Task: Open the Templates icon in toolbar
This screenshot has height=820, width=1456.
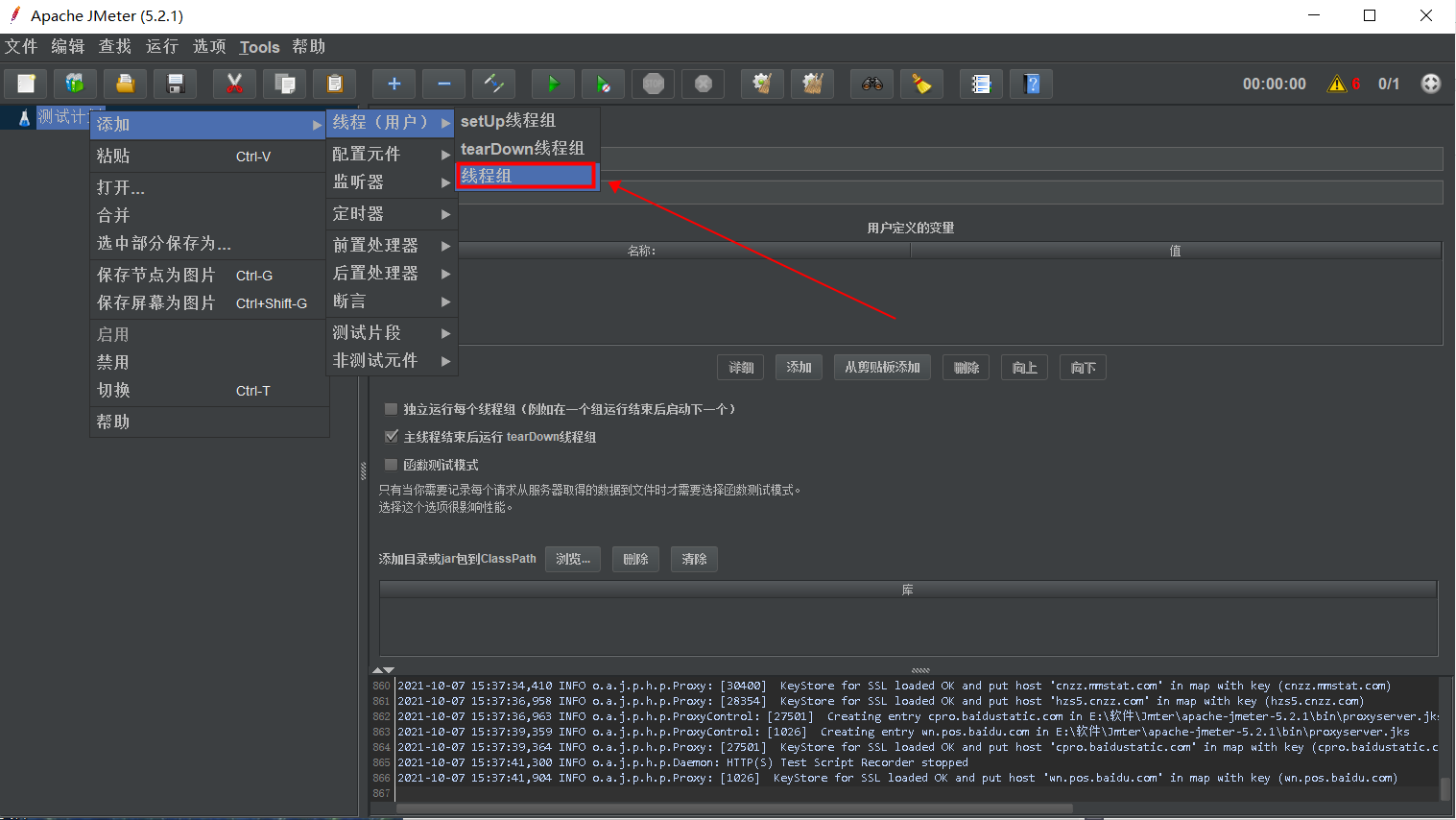Action: pos(75,84)
